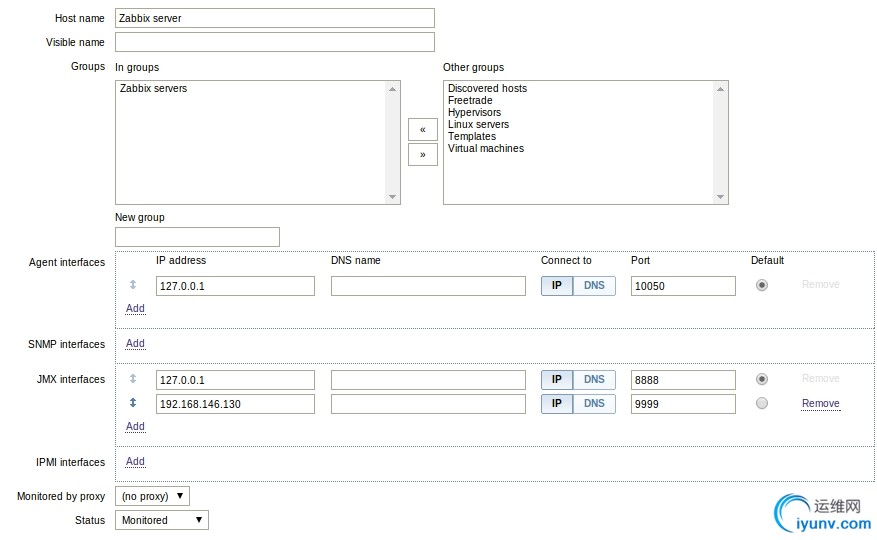Click the Agent interface drag handle icon
Image resolution: width=877 pixels, height=540 pixels.
point(133,284)
